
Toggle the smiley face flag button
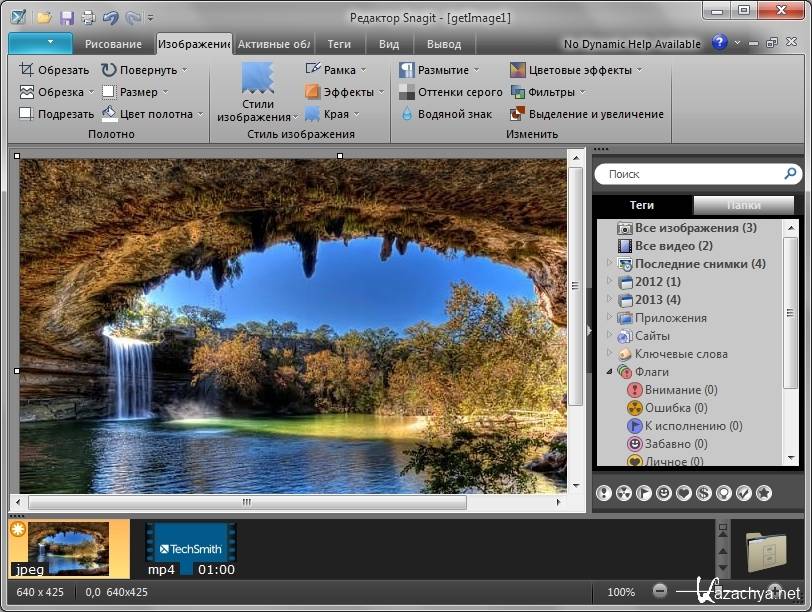[x=664, y=493]
